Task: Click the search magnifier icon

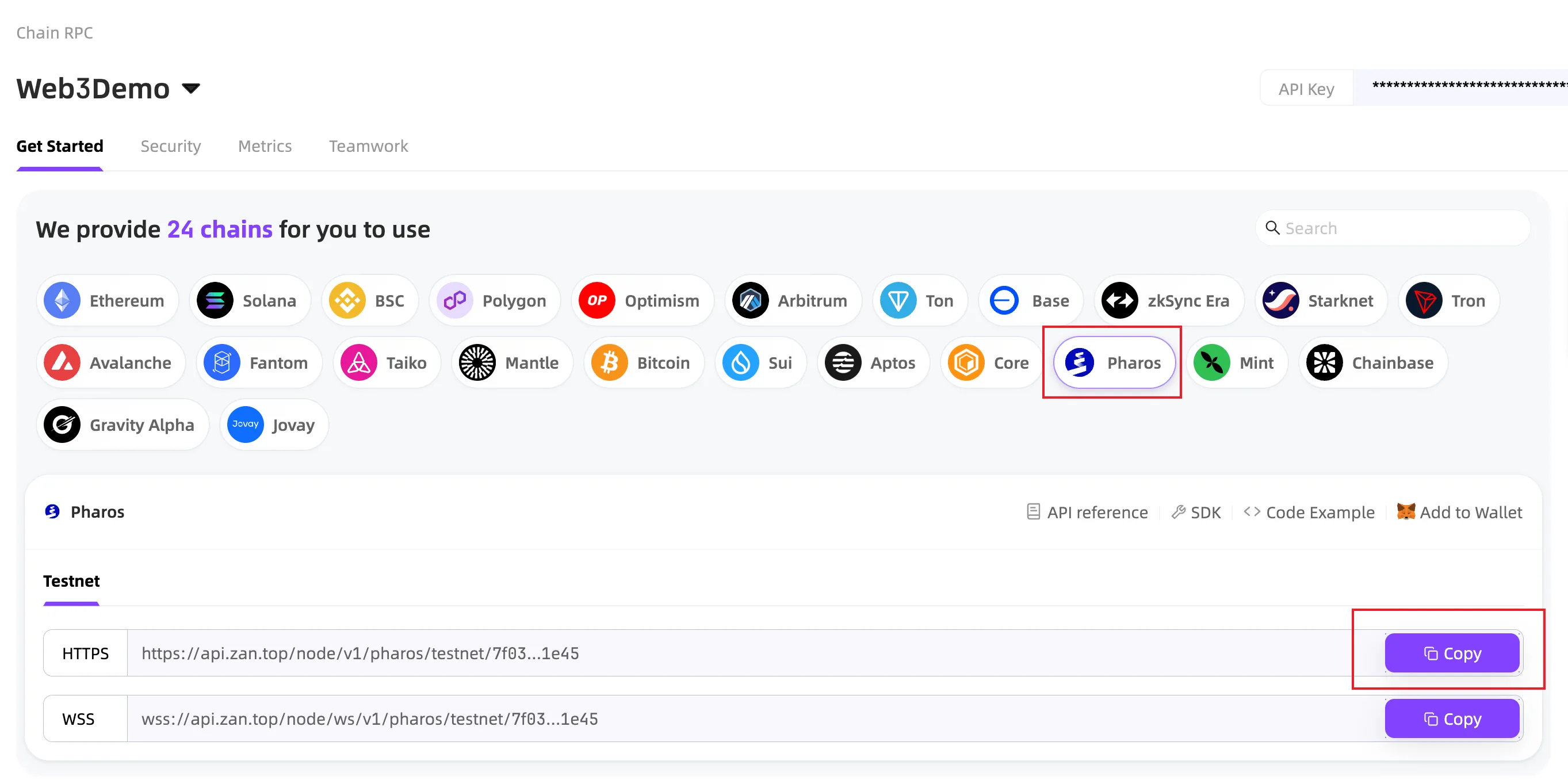Action: tap(1272, 228)
